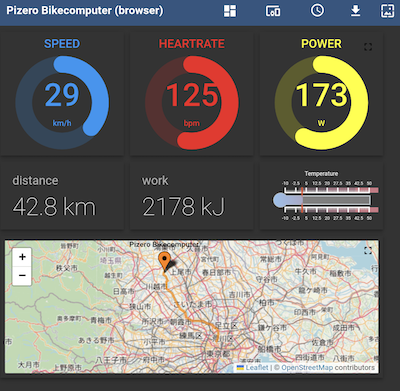Click the SPEED gauge showing 29

[x=62, y=102]
